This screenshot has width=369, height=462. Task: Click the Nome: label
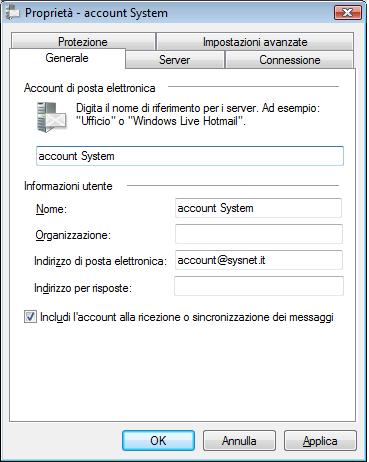click(52, 209)
